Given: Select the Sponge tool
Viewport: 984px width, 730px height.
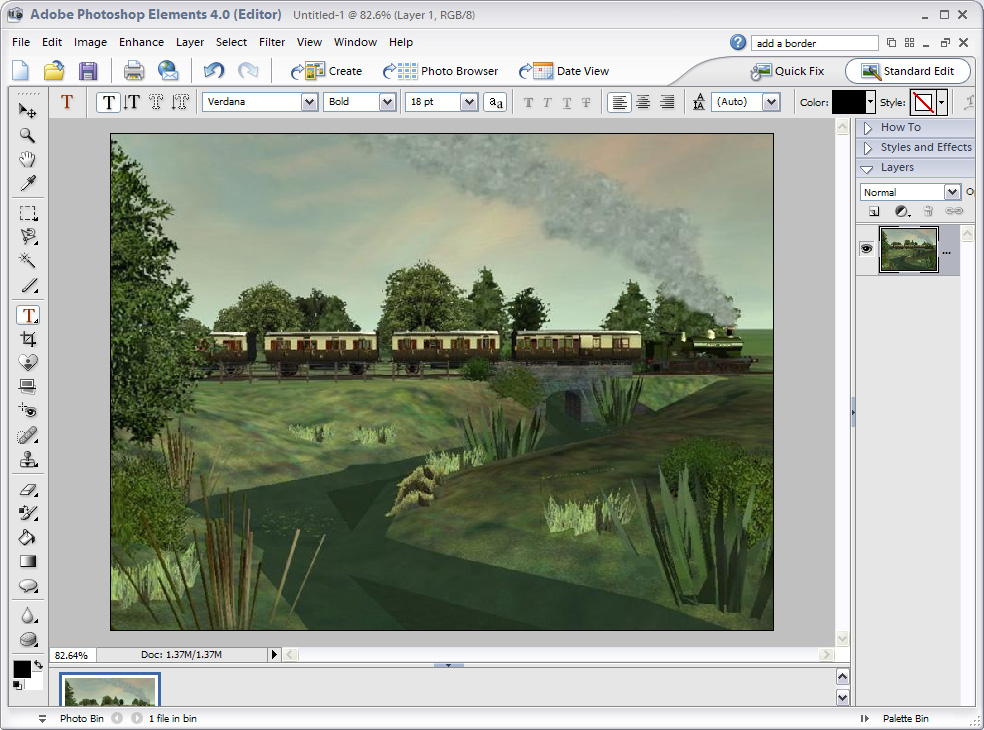Looking at the screenshot, I should (x=28, y=640).
